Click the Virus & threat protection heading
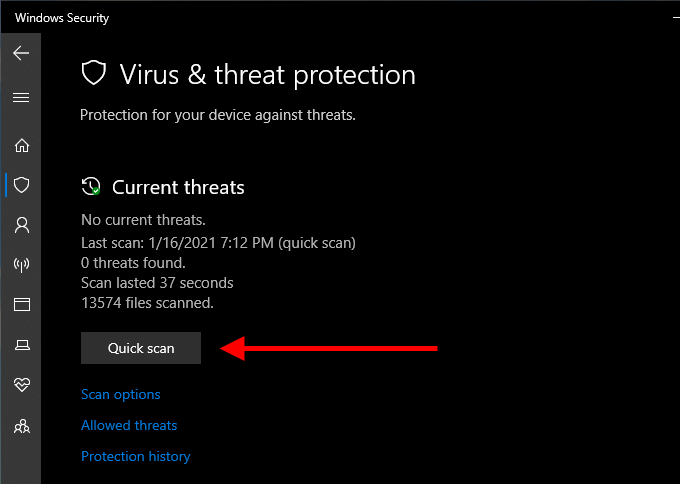The image size is (680, 484). (x=267, y=75)
